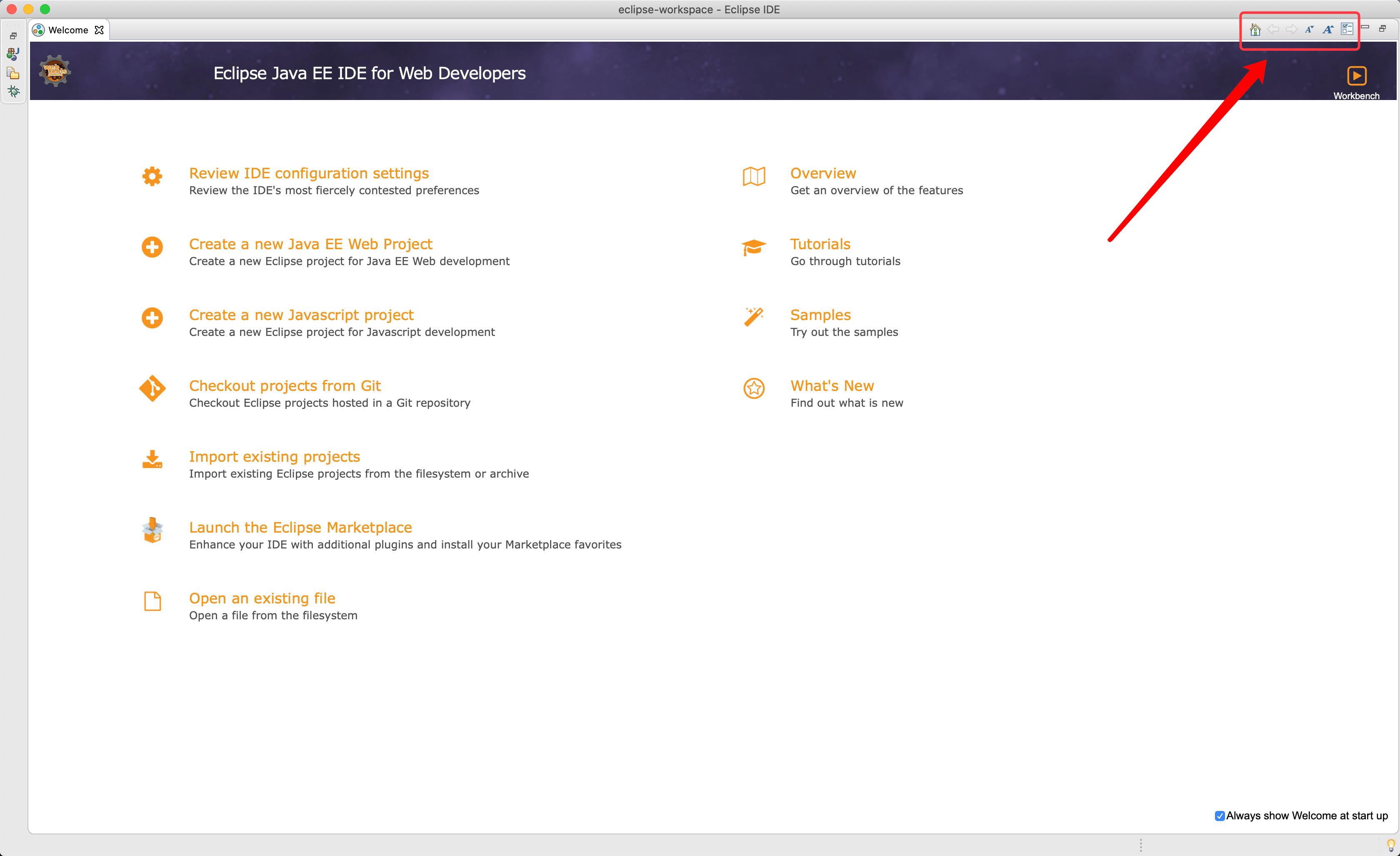The width and height of the screenshot is (1400, 856).
Task: Open the Tutorials link
Action: 820,244
